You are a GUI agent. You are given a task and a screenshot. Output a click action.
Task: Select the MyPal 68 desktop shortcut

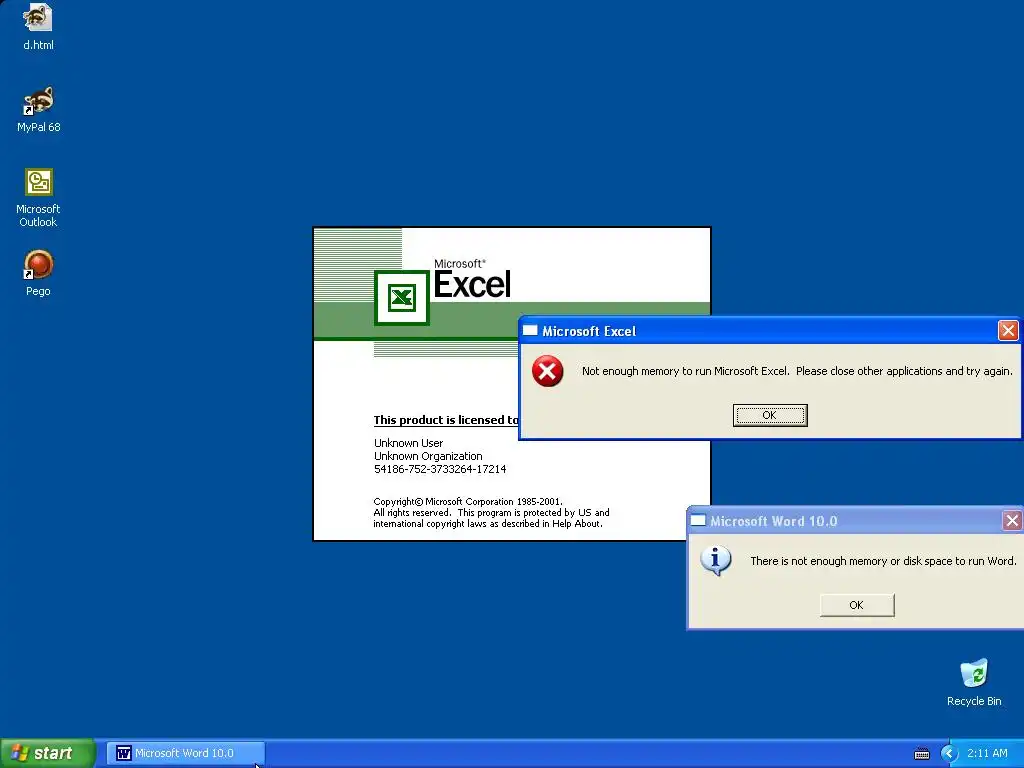pyautogui.click(x=38, y=109)
